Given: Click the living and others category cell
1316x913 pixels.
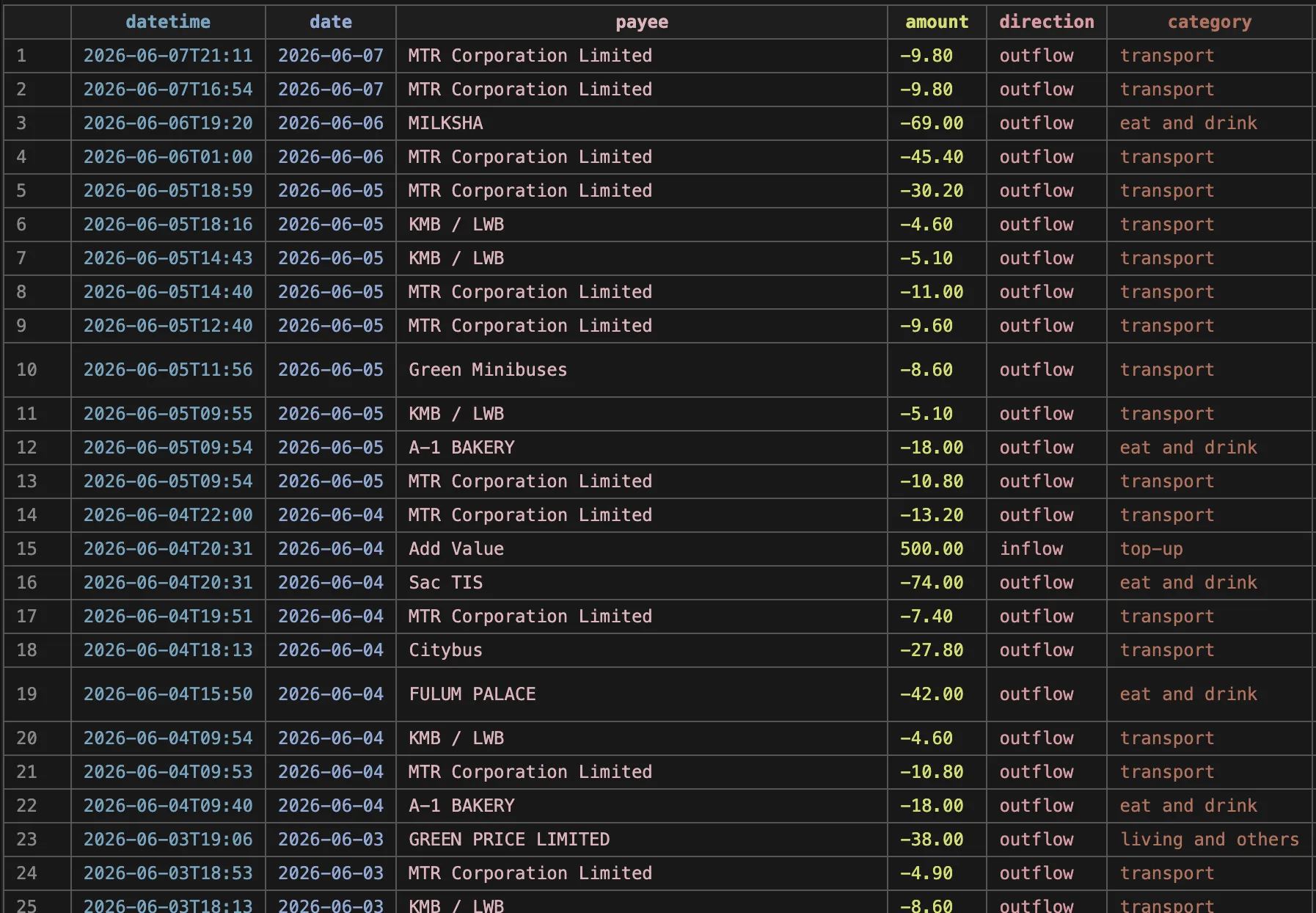Looking at the screenshot, I should click(x=1210, y=840).
